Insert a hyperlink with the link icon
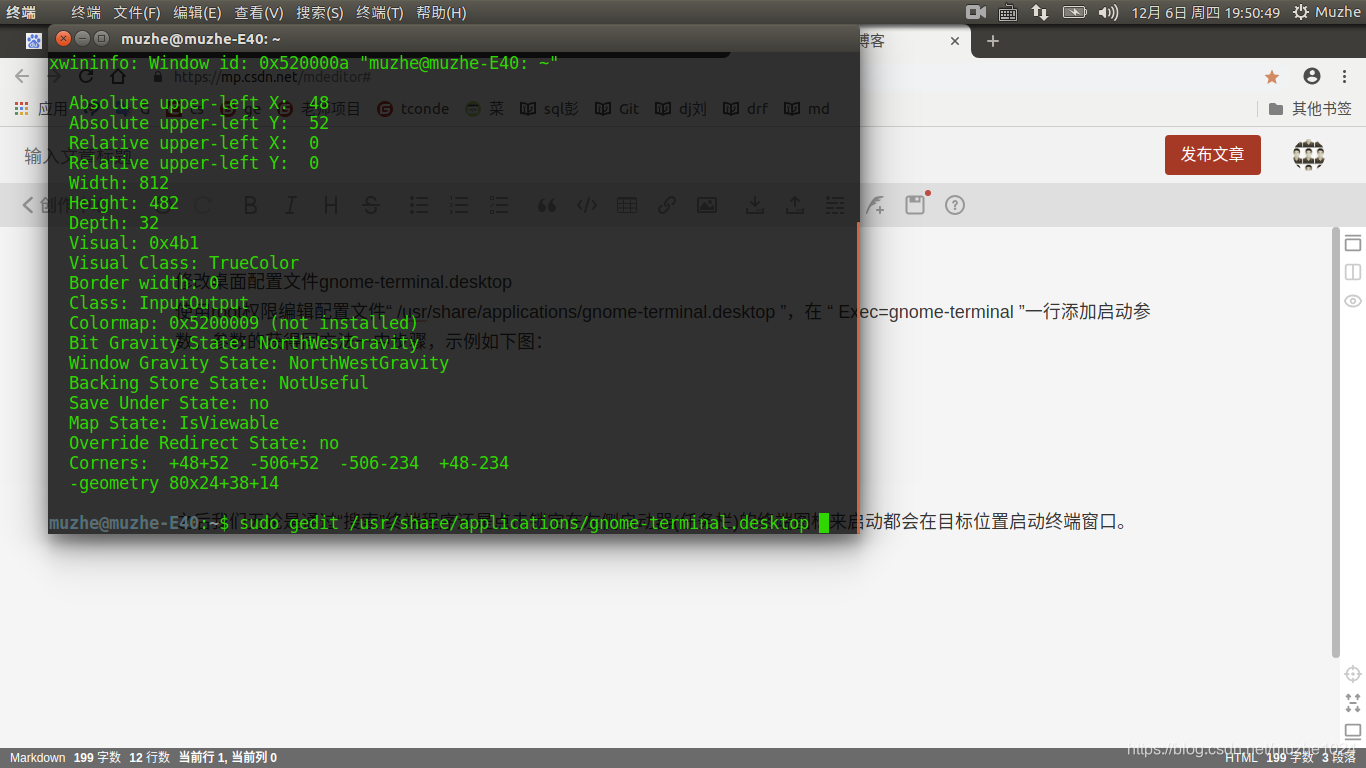The height and width of the screenshot is (768, 1366). [667, 205]
